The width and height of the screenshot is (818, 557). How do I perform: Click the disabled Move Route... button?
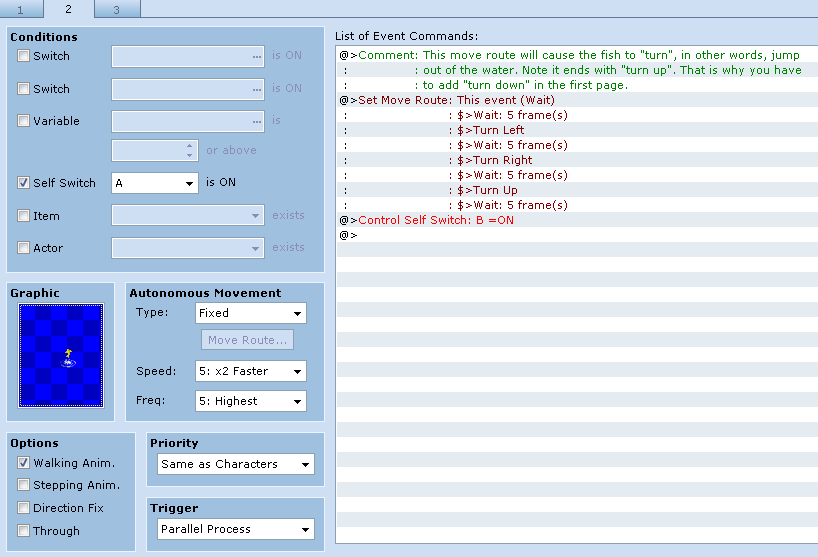[x=247, y=340]
